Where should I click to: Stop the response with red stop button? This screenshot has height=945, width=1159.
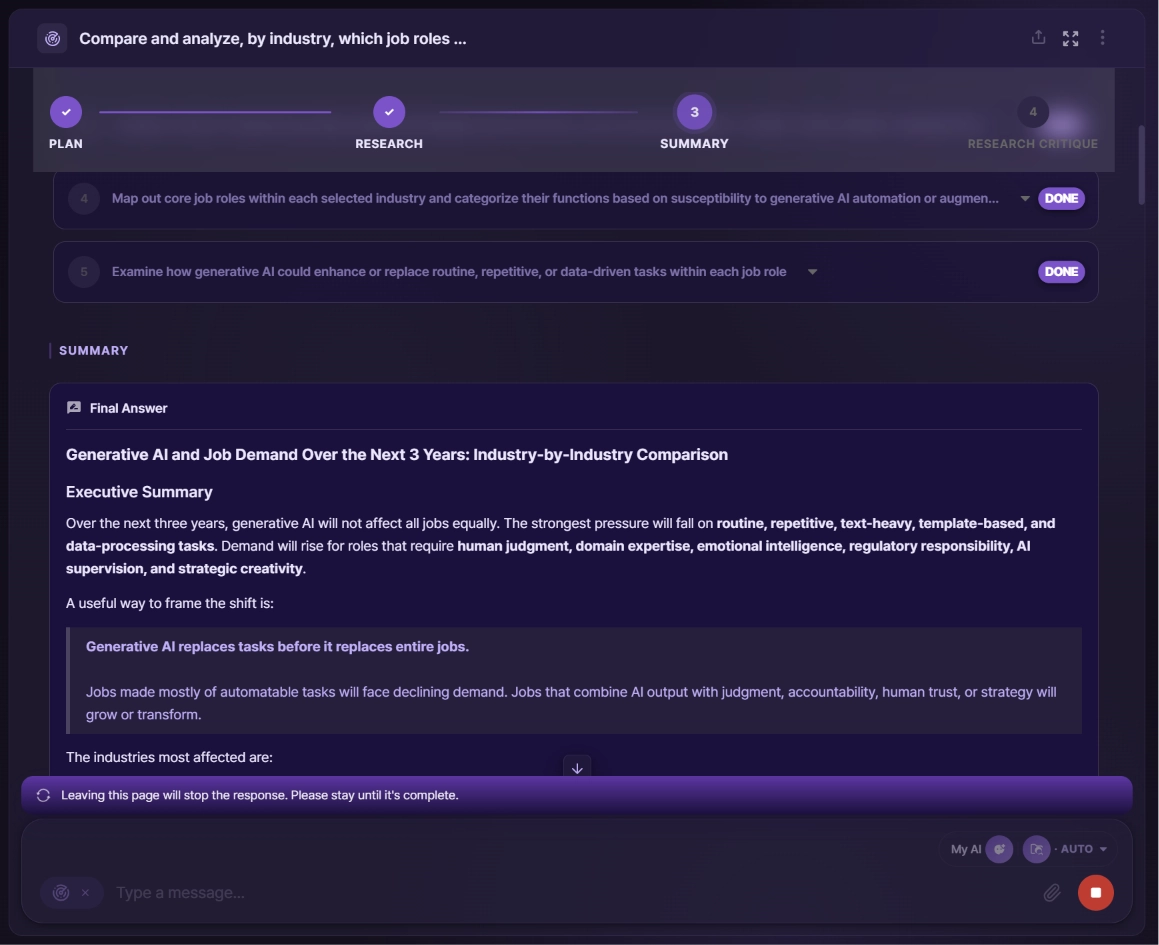[1095, 892]
